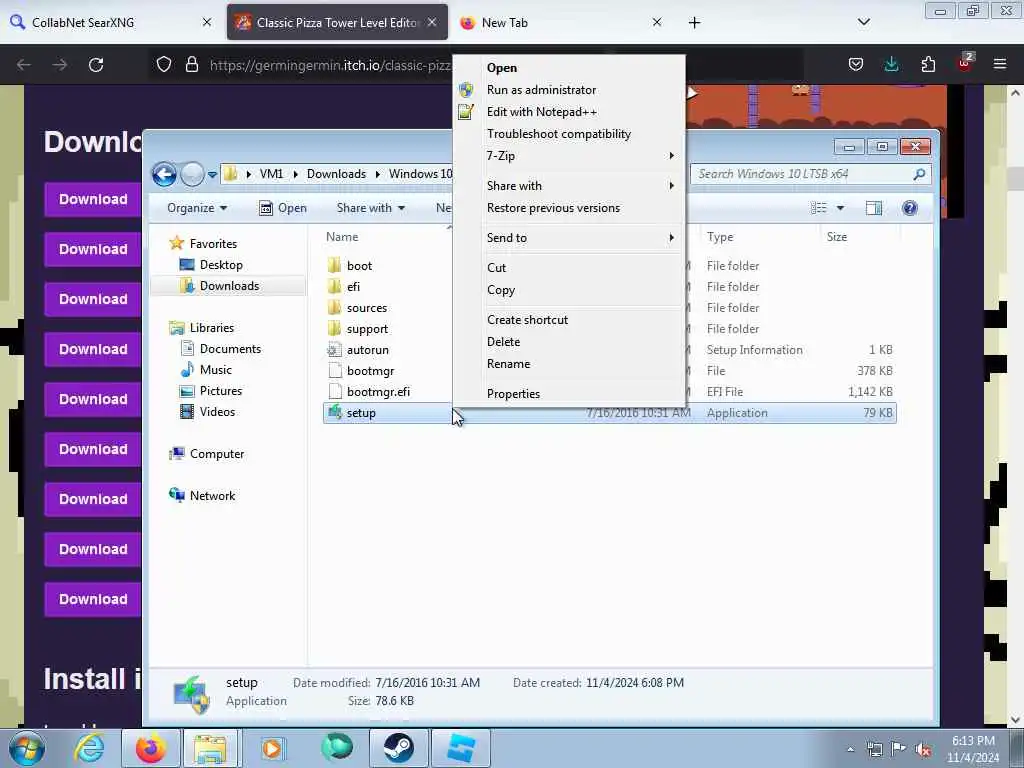Image resolution: width=1024 pixels, height=768 pixels.
Task: Open Firefox extensions puzzle icon
Action: point(927,64)
